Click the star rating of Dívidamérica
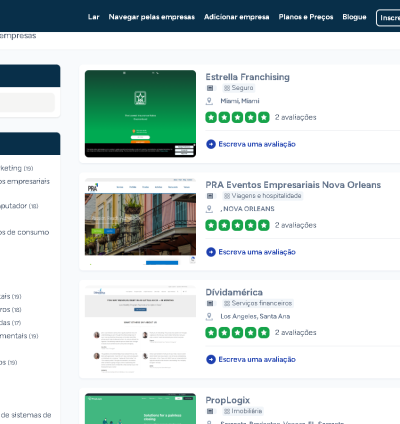Screen dimensions: 400x424 point(237,333)
